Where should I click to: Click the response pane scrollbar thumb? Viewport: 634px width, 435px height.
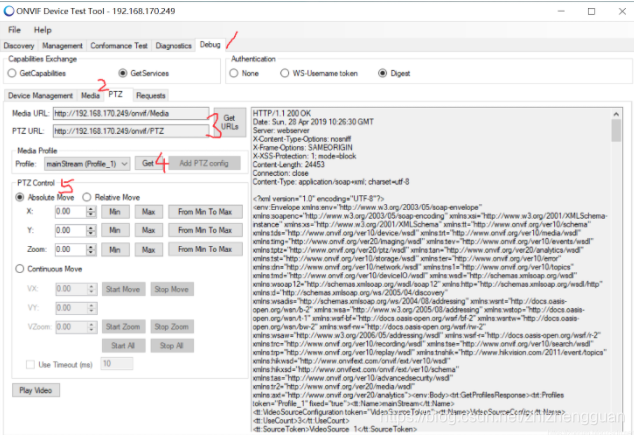click(x=616, y=131)
